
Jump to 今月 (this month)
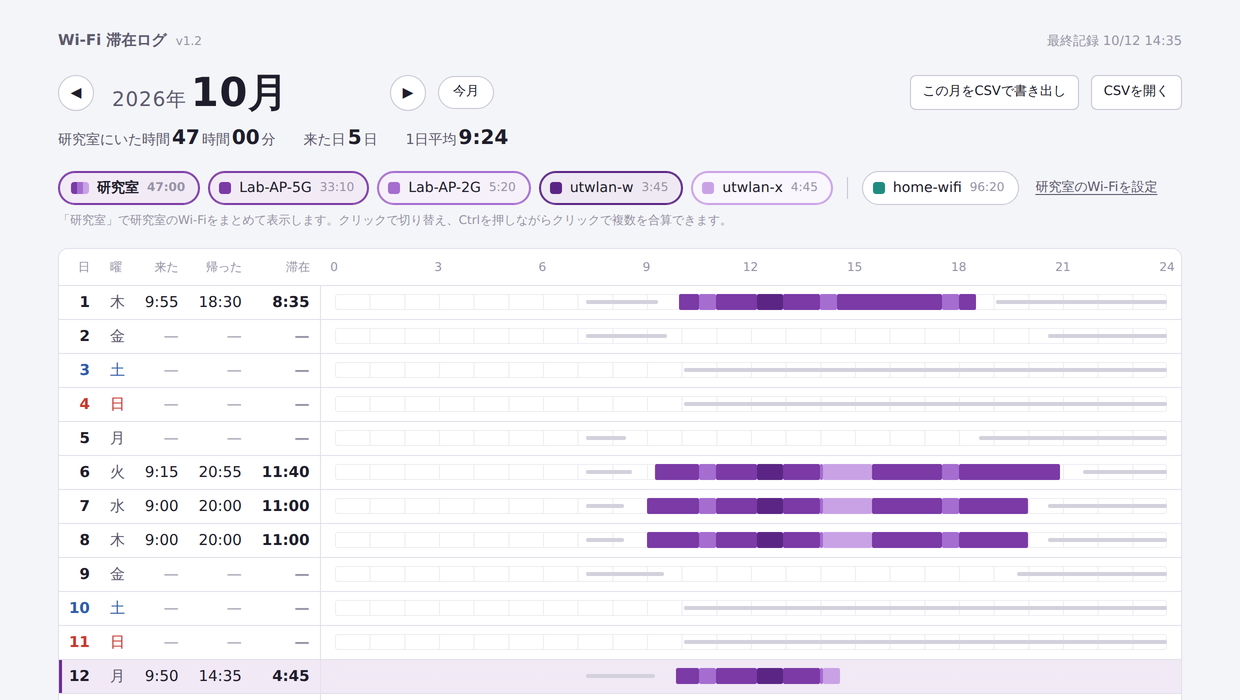click(466, 92)
